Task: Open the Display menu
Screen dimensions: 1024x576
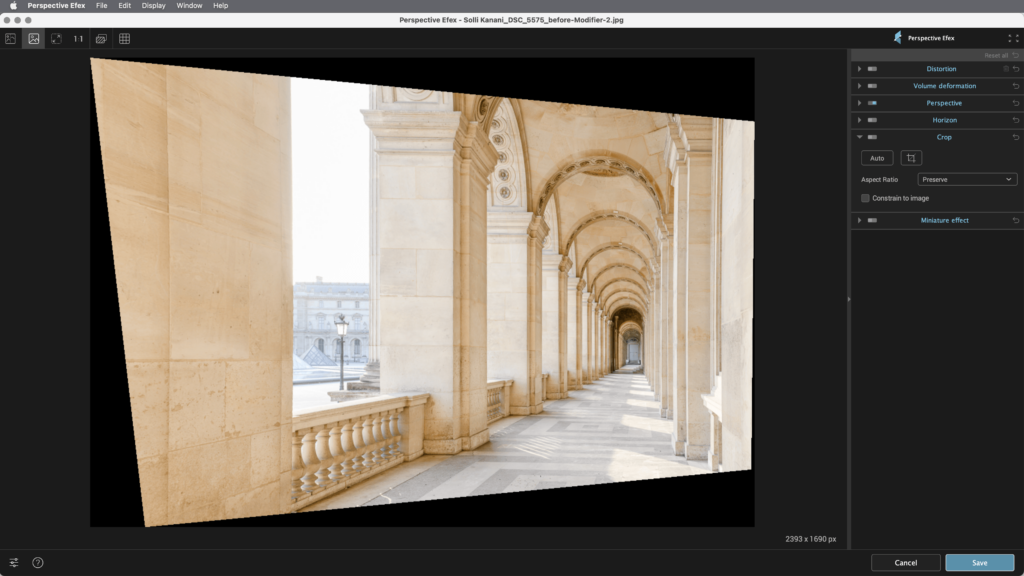Action: point(153,5)
